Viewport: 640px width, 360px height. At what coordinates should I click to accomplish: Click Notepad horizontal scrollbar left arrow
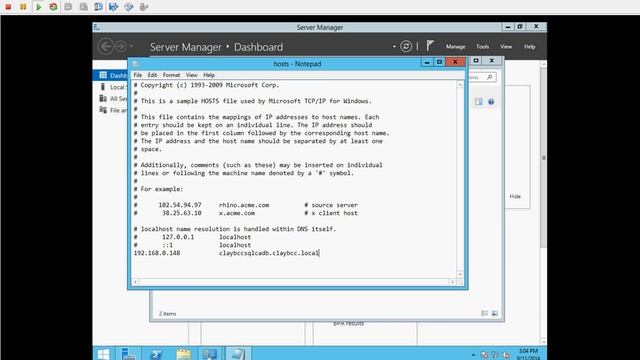point(136,282)
